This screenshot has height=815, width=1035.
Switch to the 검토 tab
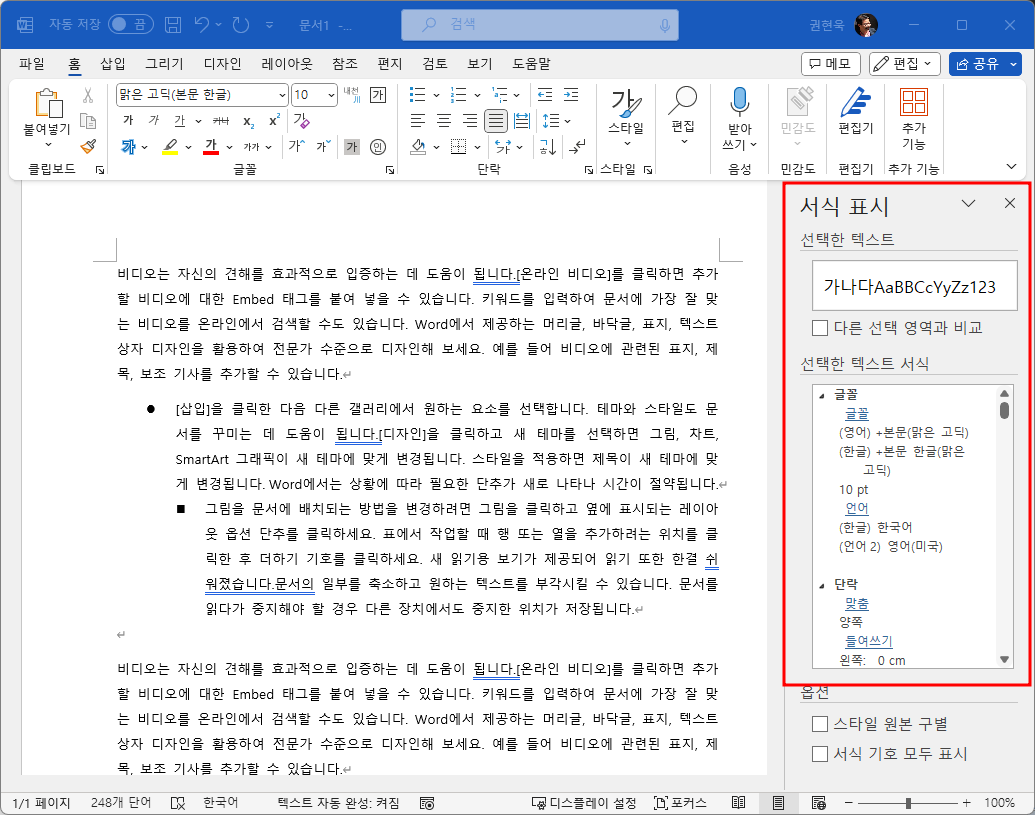[434, 64]
